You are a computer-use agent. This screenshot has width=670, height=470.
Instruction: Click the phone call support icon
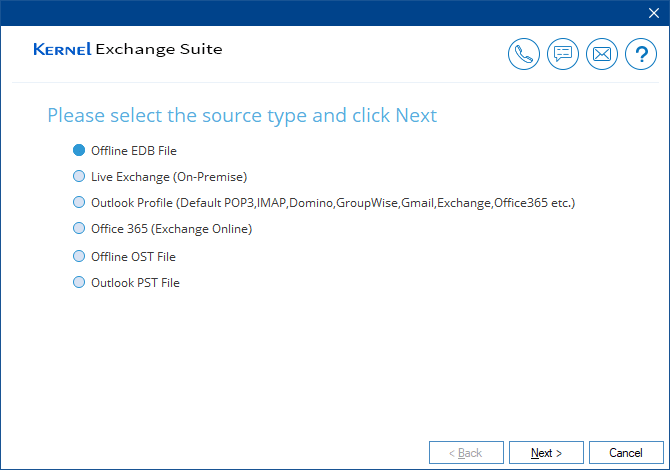[523, 54]
